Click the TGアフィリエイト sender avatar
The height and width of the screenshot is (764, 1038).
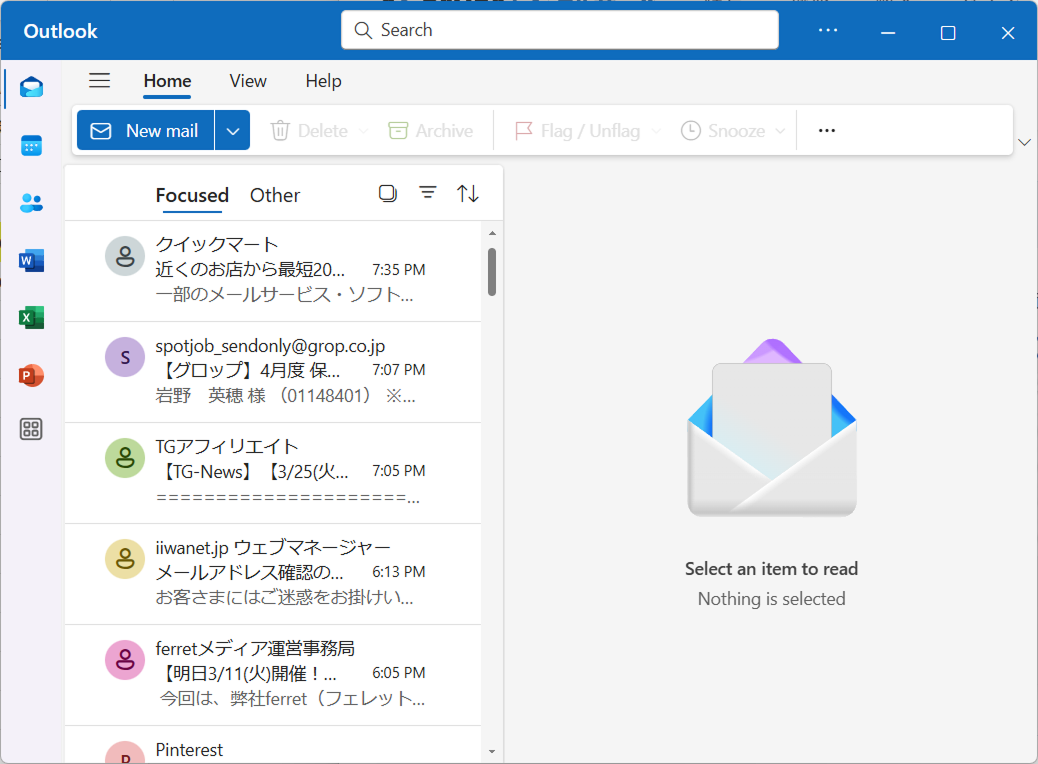(x=125, y=457)
